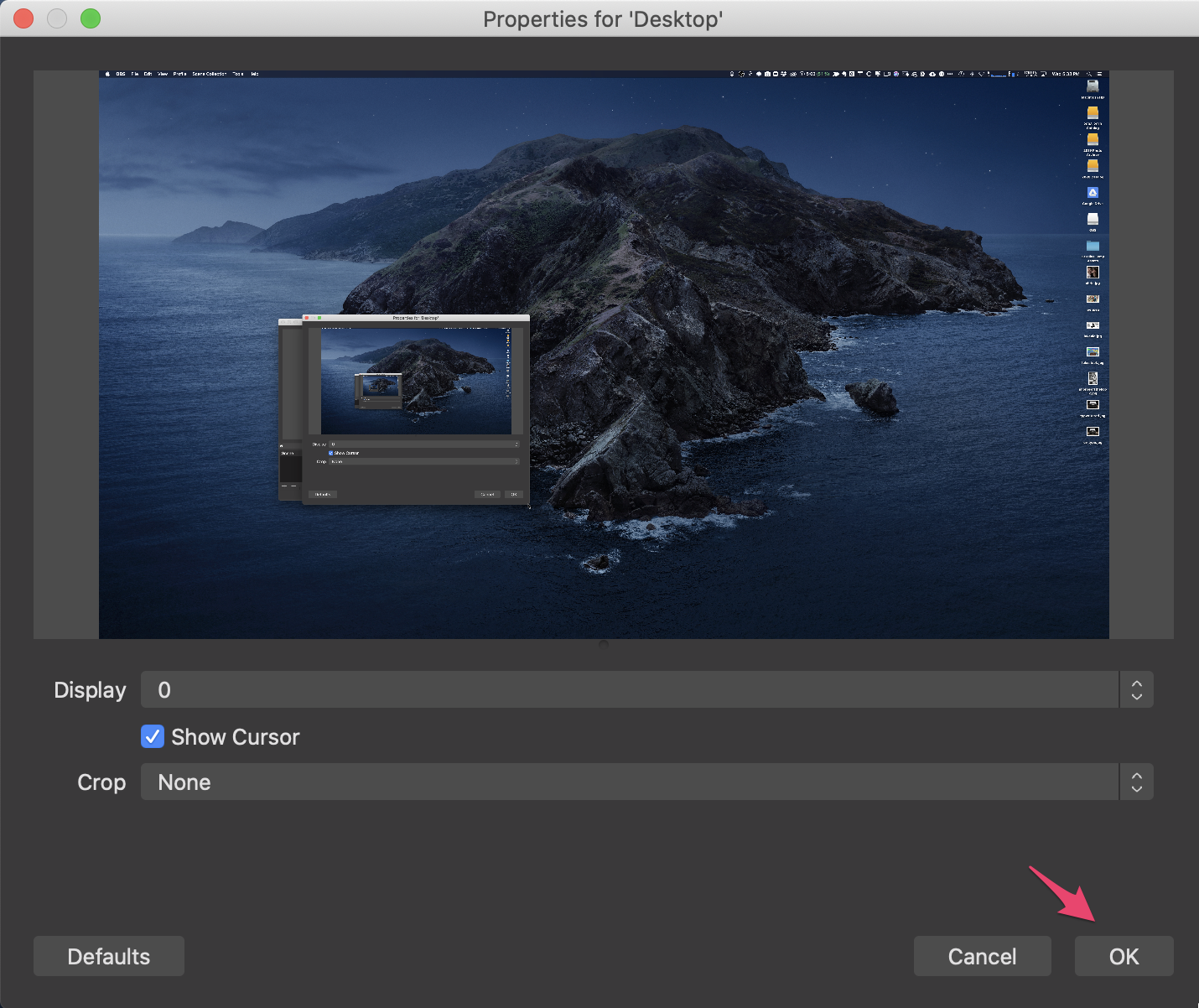Viewport: 1199px width, 1008px height.
Task: Click the green zoom window button
Action: 91,18
